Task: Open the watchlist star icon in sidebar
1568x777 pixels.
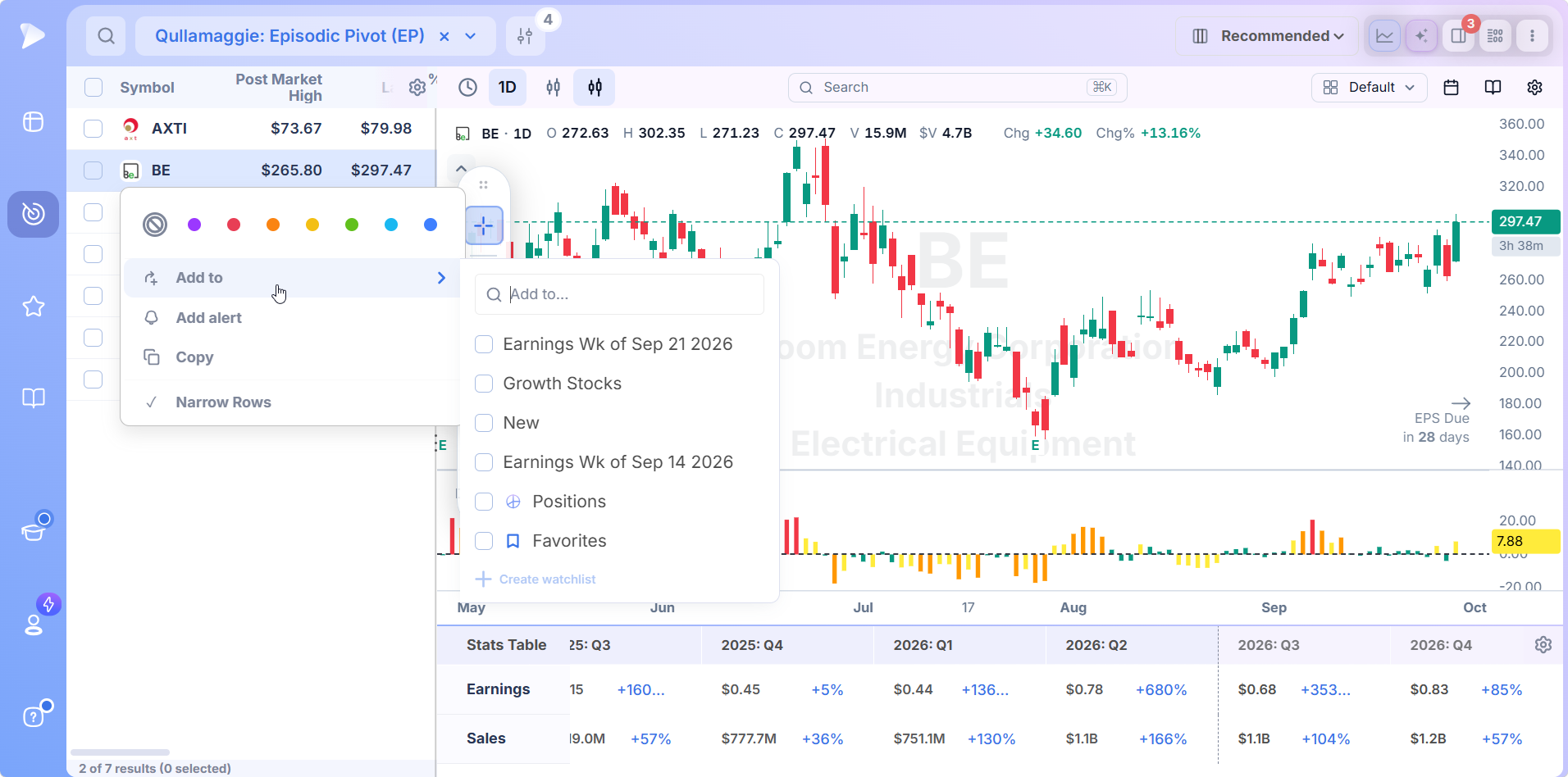Action: [33, 307]
